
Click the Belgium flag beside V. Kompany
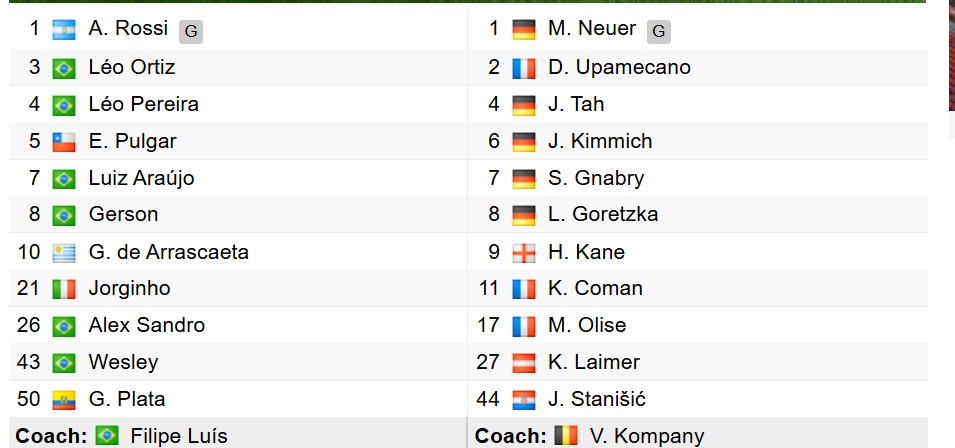click(x=566, y=435)
